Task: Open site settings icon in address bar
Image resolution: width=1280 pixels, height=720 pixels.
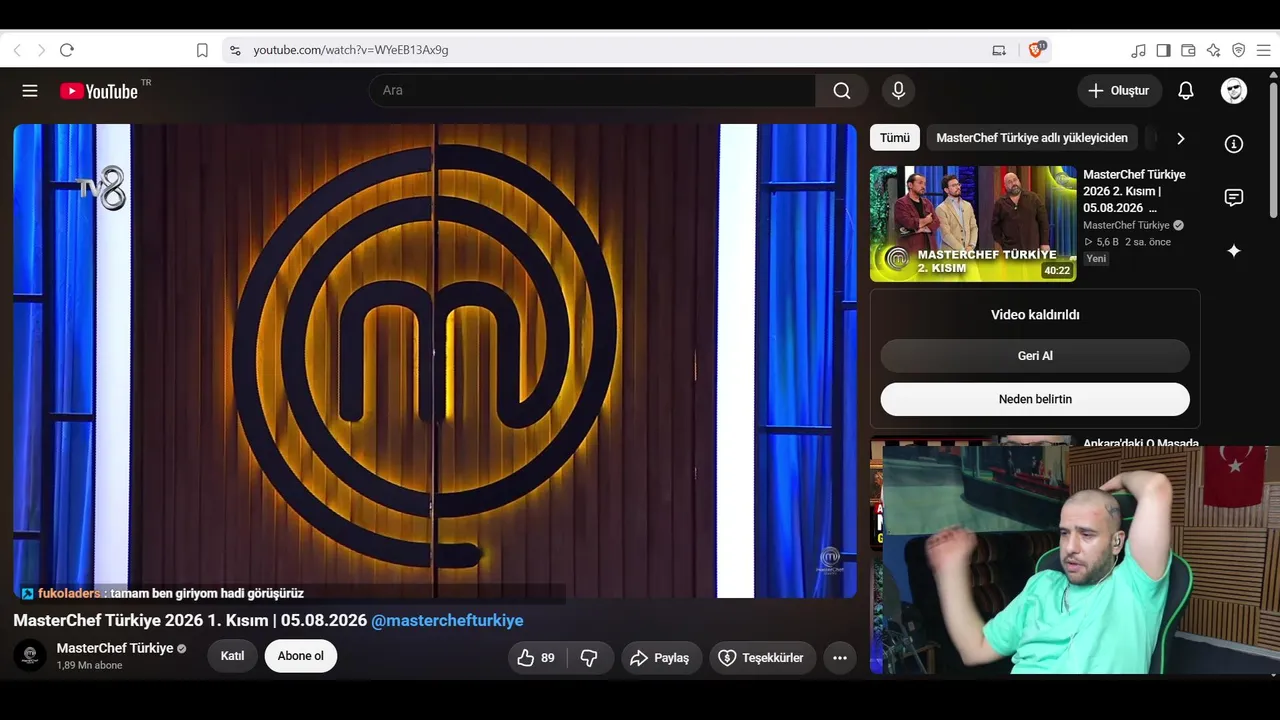Action: pyautogui.click(x=235, y=50)
